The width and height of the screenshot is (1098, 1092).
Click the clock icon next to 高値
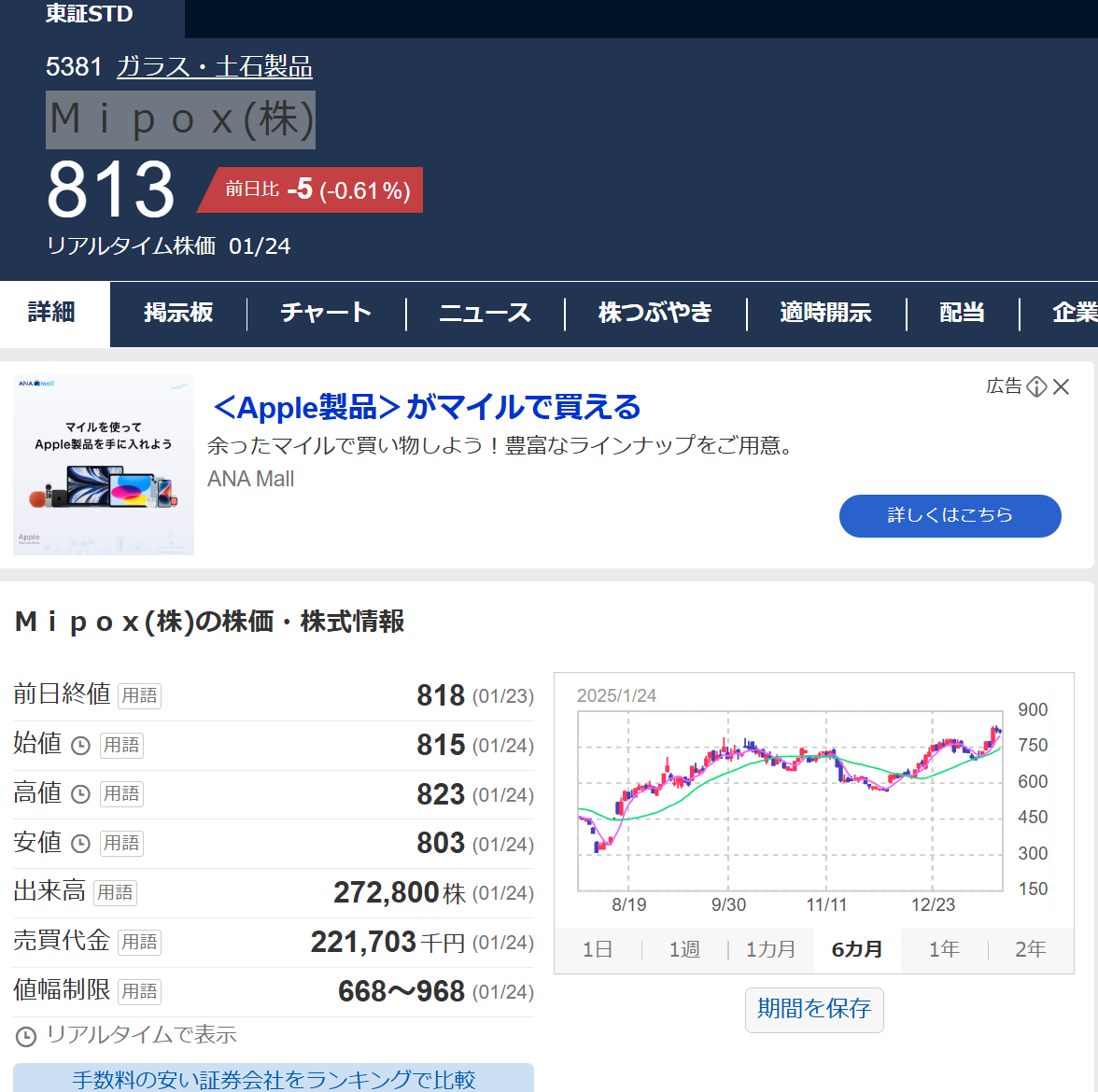[81, 794]
